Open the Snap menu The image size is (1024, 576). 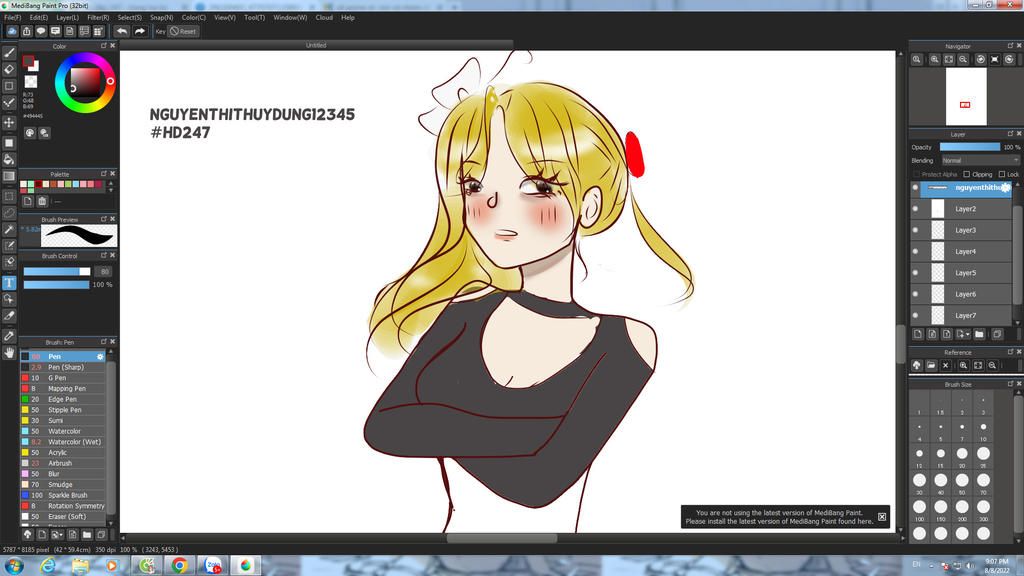[x=161, y=18]
